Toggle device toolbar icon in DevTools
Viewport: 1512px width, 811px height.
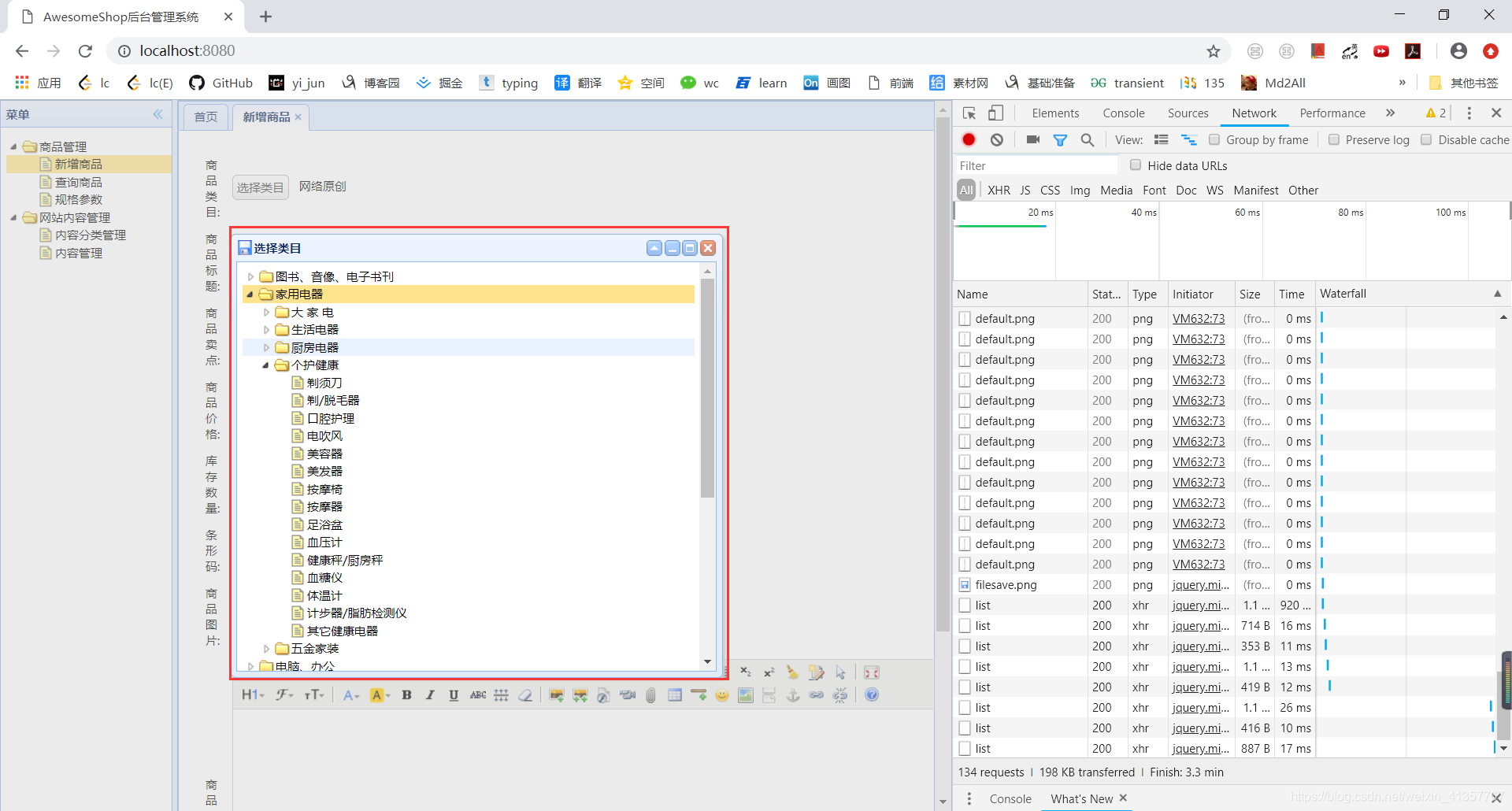pos(996,113)
